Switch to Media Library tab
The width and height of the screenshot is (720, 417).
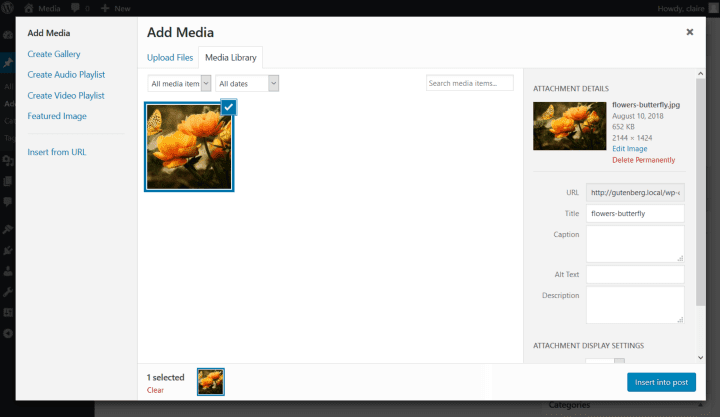tap(231, 58)
